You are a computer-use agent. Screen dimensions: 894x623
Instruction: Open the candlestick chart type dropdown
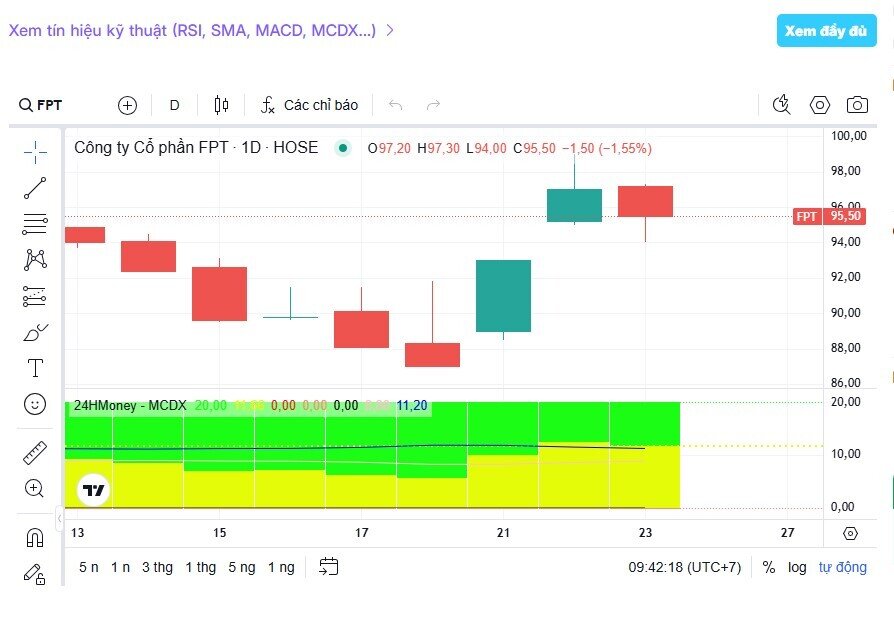point(221,105)
